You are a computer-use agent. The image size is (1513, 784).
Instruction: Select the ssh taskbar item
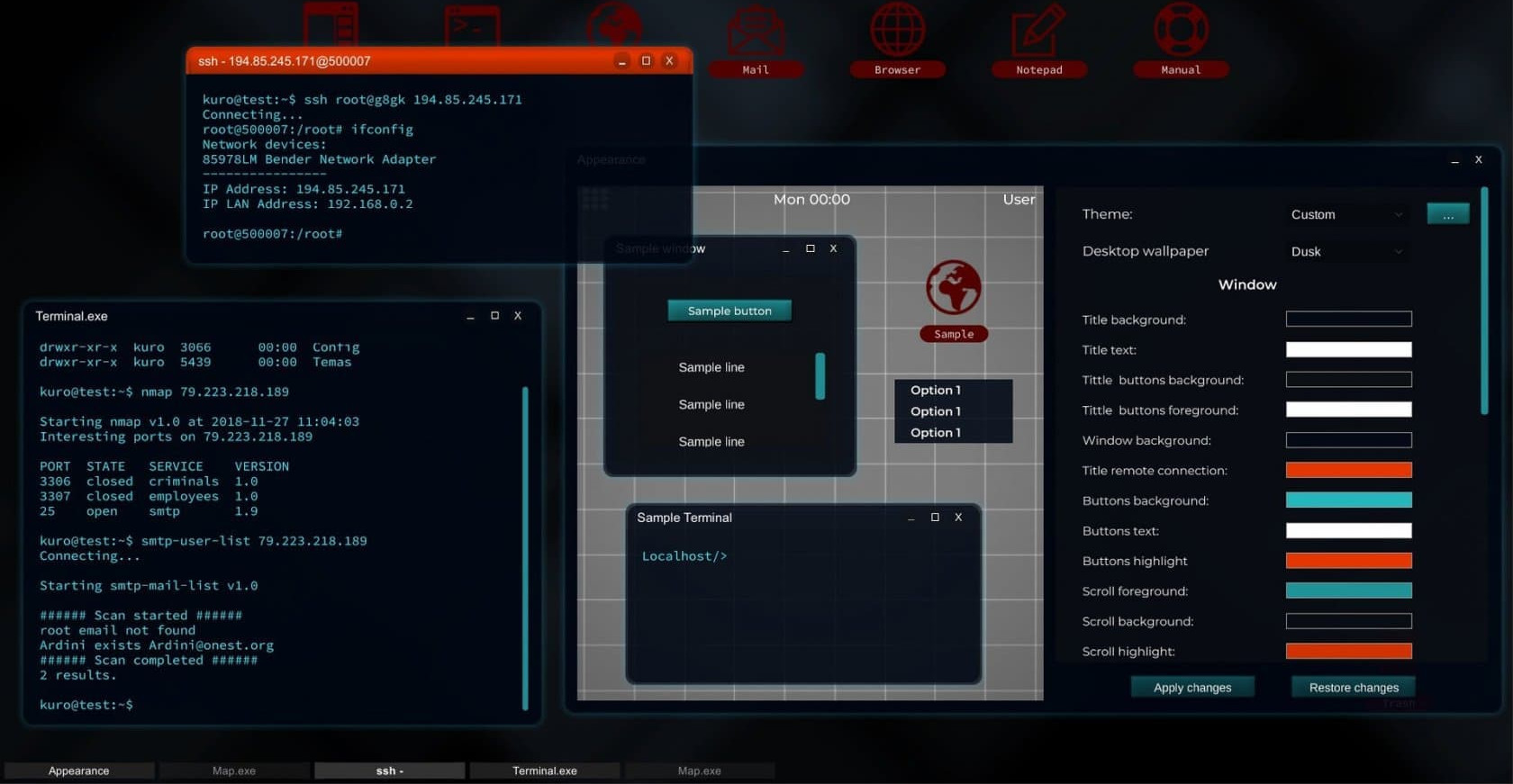pos(389,770)
